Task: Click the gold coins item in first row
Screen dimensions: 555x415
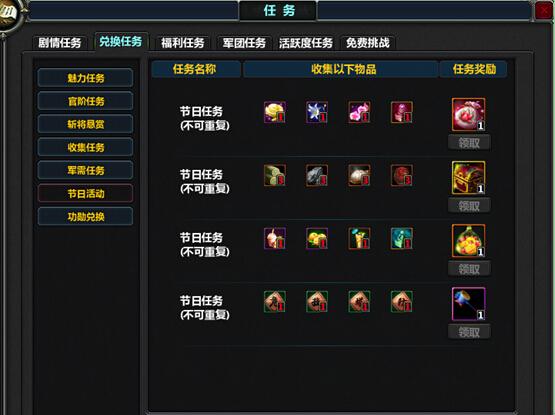Action: [x=275, y=112]
